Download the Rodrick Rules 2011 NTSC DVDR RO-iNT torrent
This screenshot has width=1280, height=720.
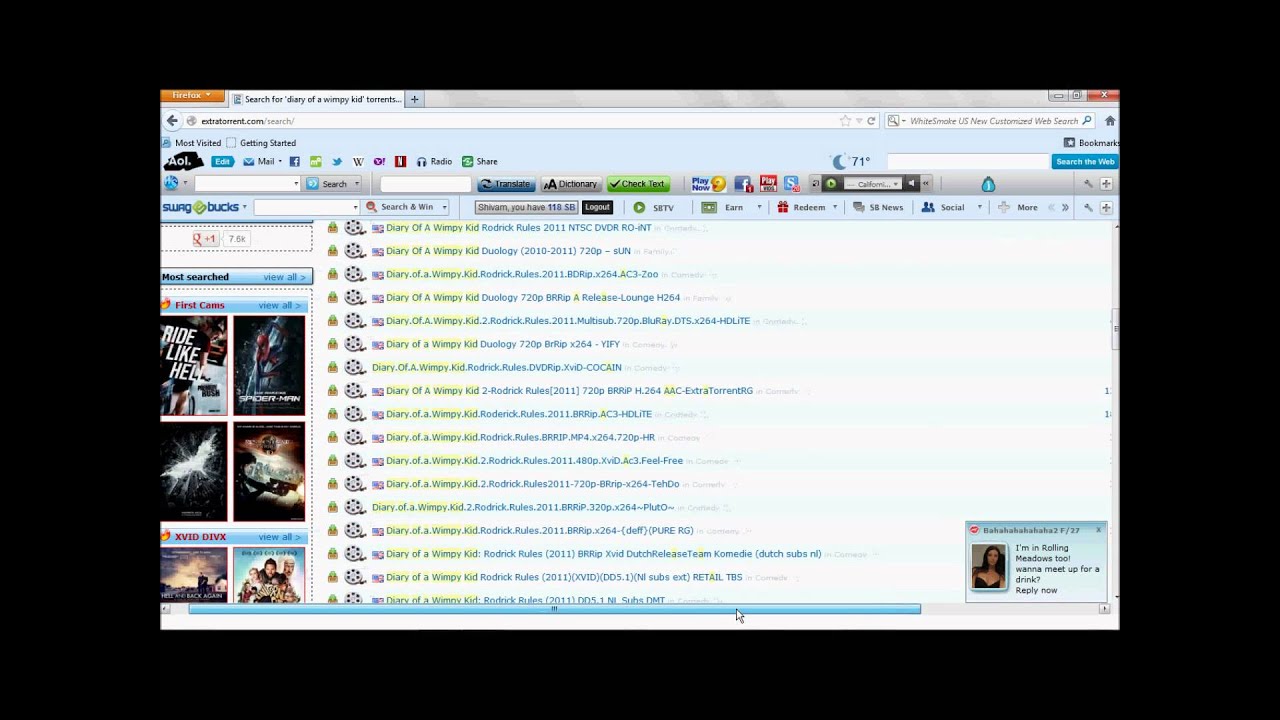click(x=332, y=228)
